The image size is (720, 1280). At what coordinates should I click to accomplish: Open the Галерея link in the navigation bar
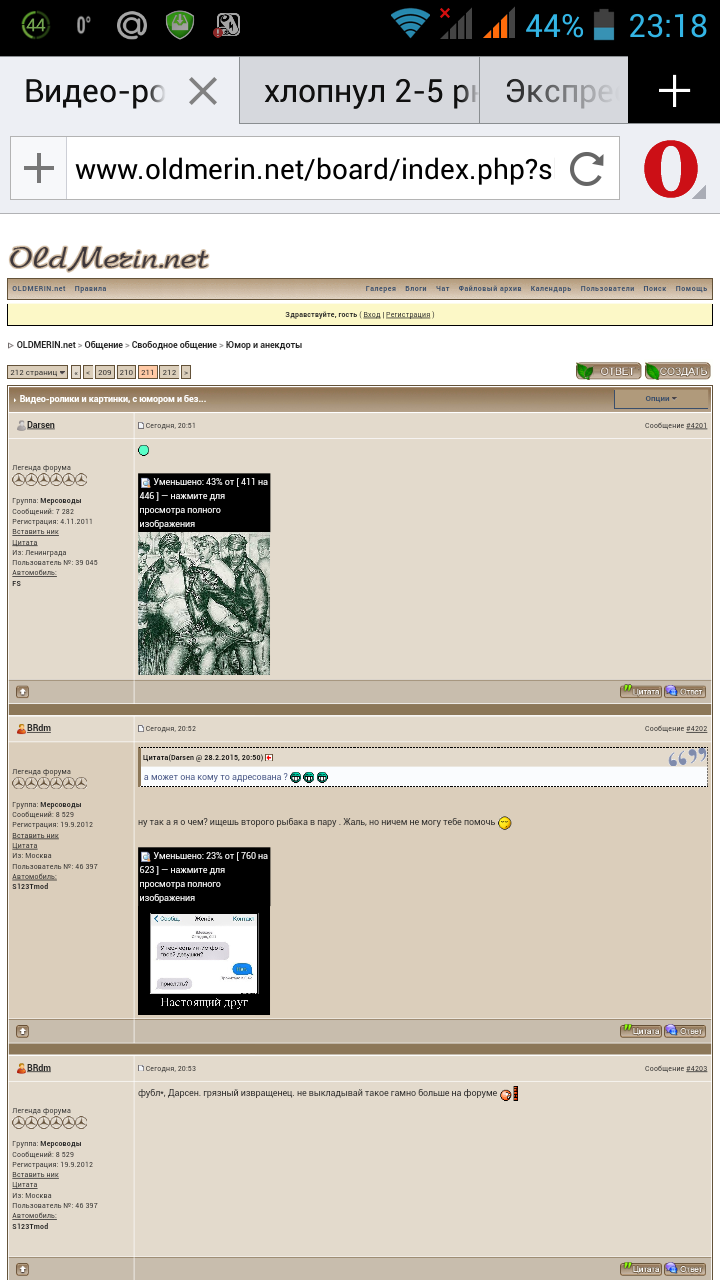pos(380,289)
